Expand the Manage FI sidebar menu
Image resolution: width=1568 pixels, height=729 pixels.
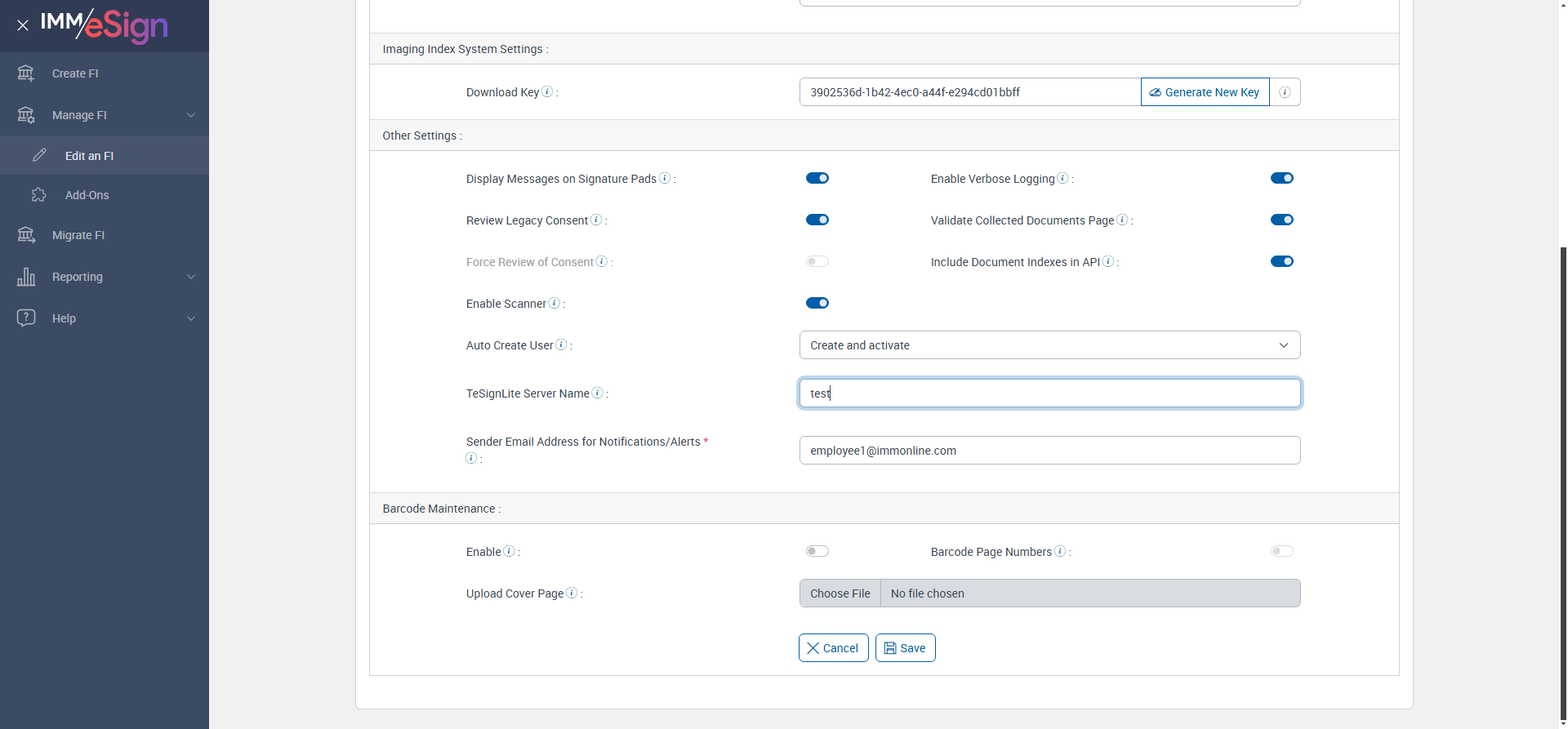click(105, 115)
